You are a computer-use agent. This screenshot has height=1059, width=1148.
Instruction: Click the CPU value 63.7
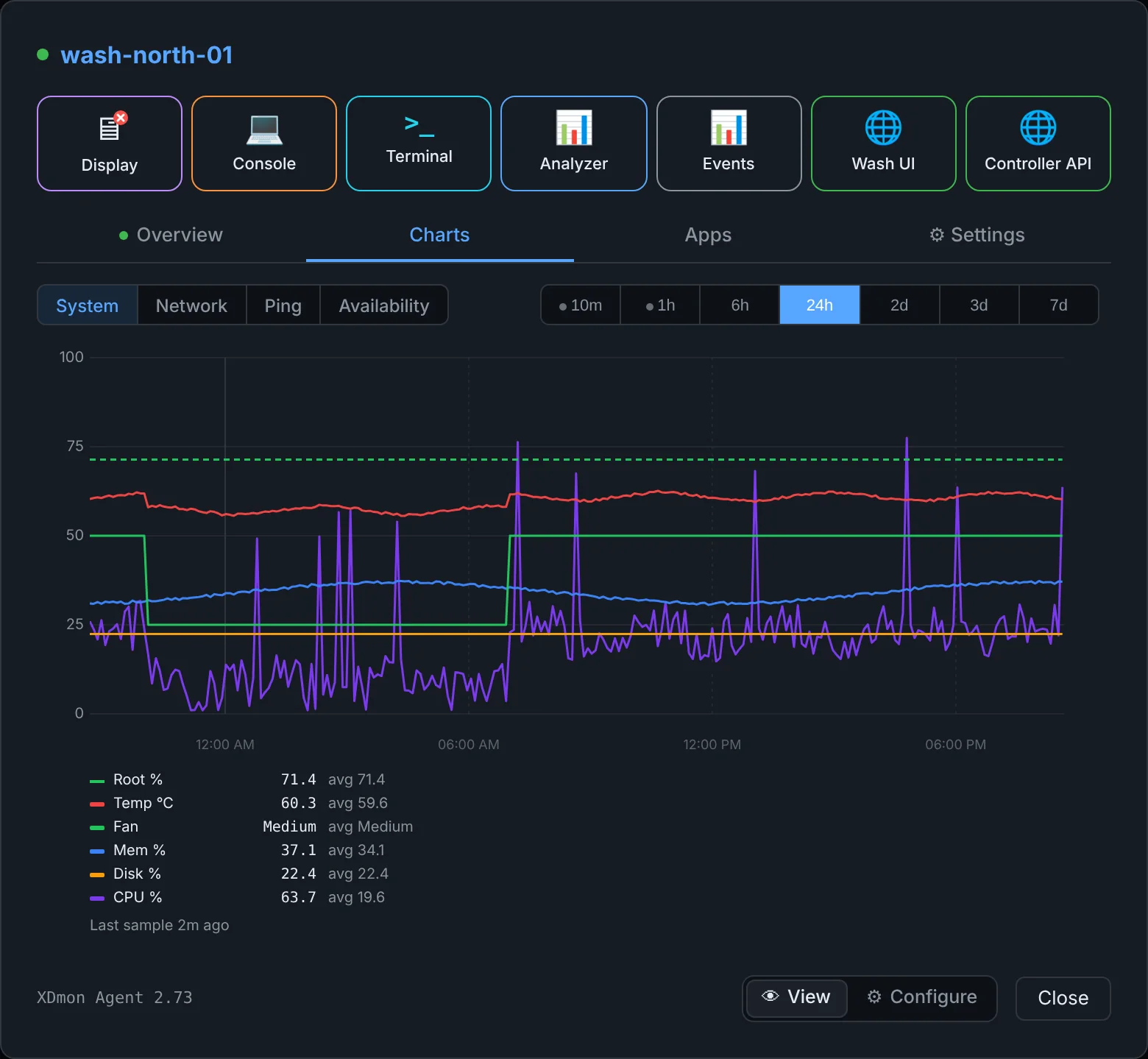click(x=298, y=897)
